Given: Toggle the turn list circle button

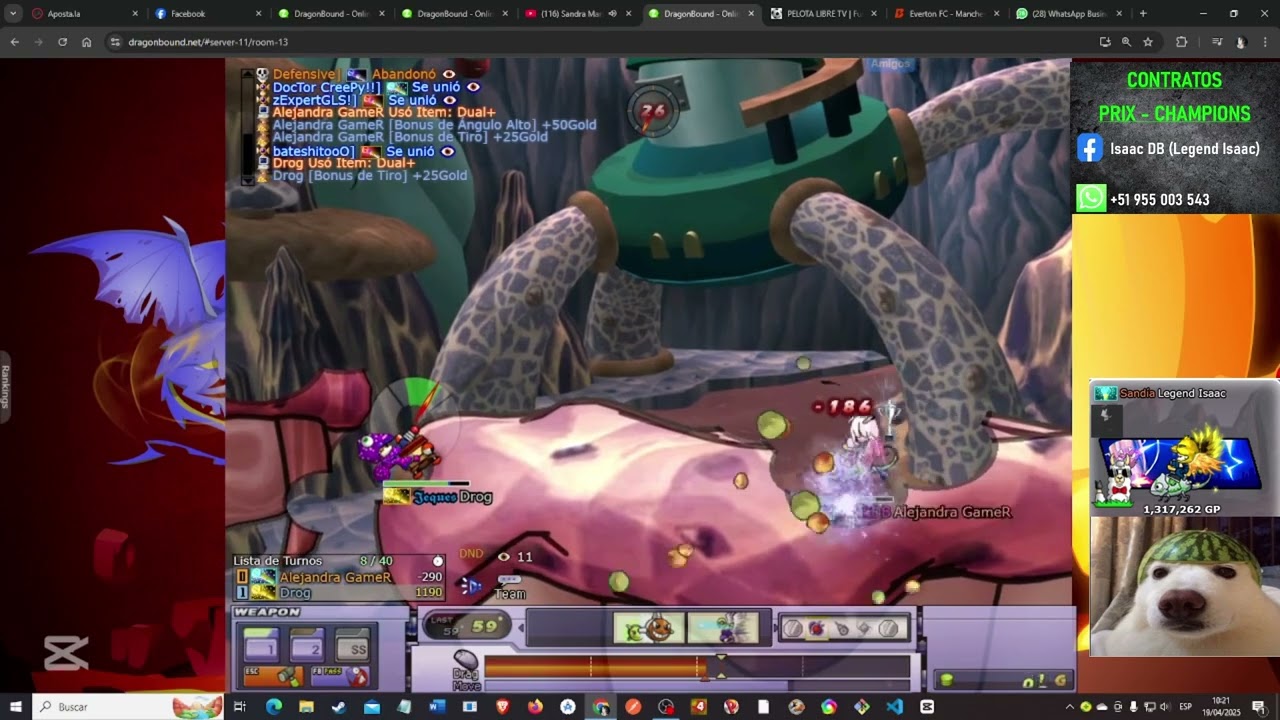Looking at the screenshot, I should tap(438, 561).
